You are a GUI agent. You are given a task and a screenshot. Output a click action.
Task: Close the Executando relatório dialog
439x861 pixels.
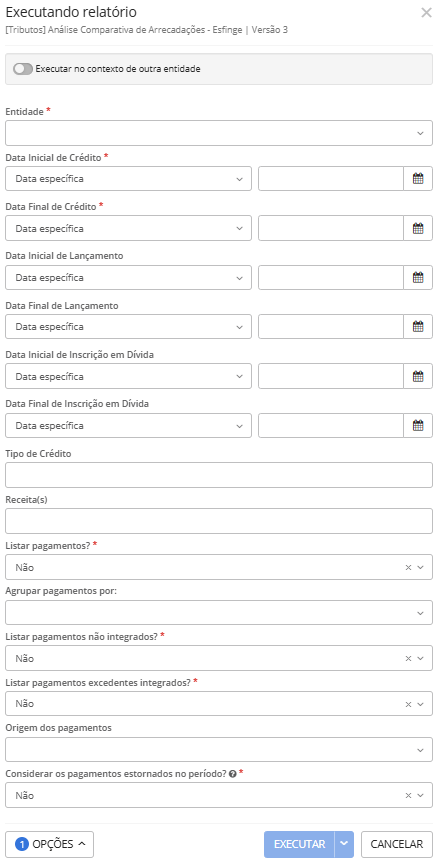[x=426, y=13]
